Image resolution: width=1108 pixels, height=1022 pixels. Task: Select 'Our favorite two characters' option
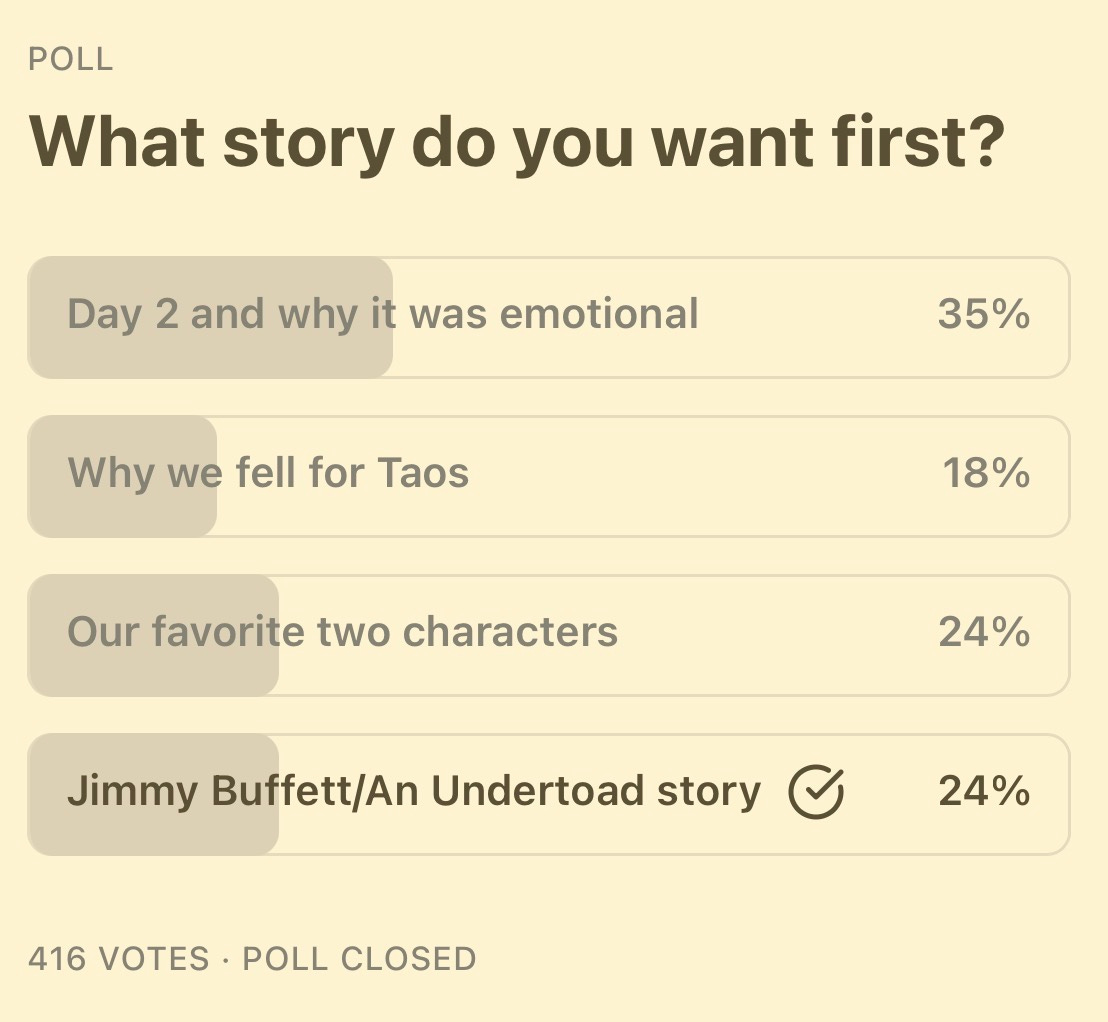(548, 635)
